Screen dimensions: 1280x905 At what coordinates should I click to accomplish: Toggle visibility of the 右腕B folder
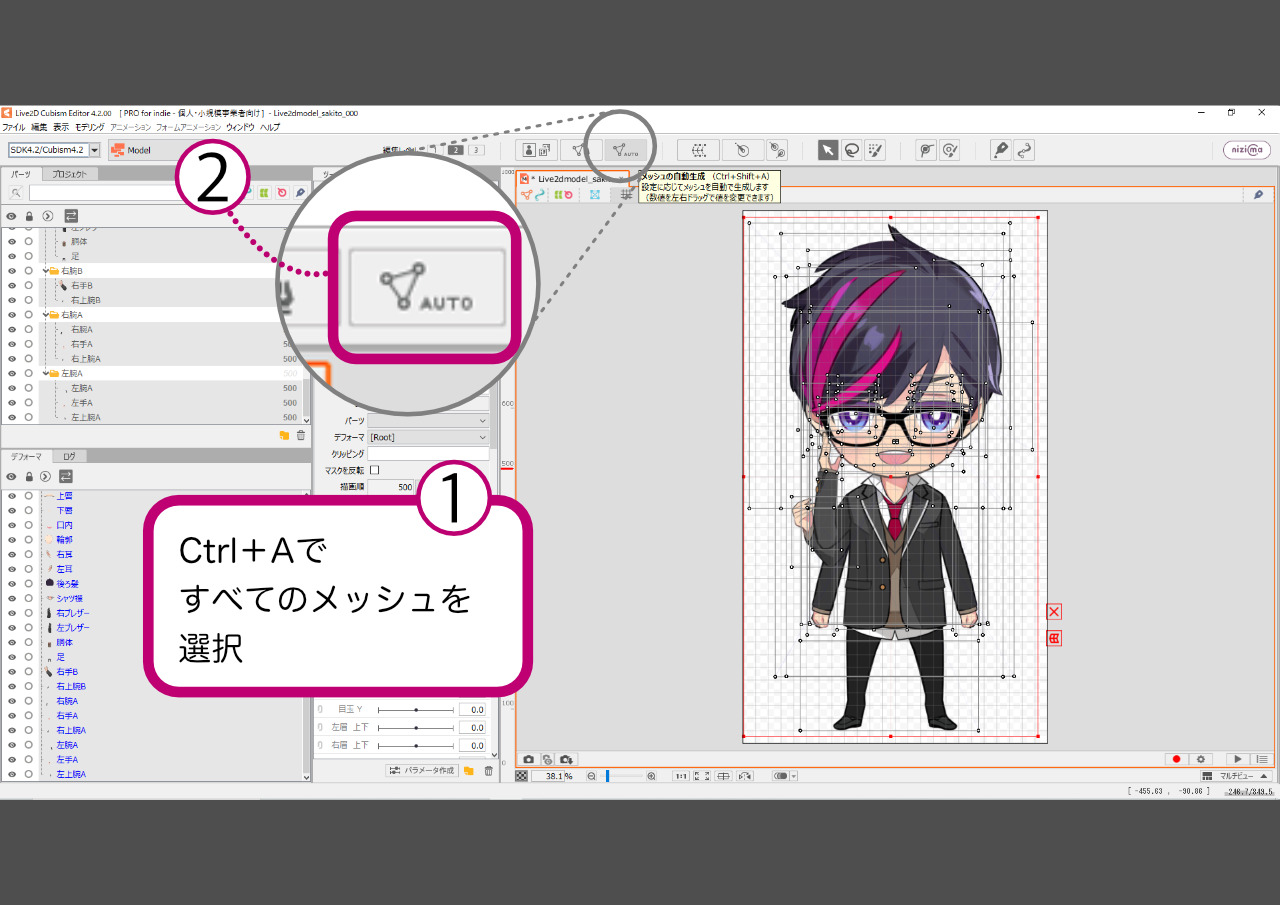coord(12,271)
